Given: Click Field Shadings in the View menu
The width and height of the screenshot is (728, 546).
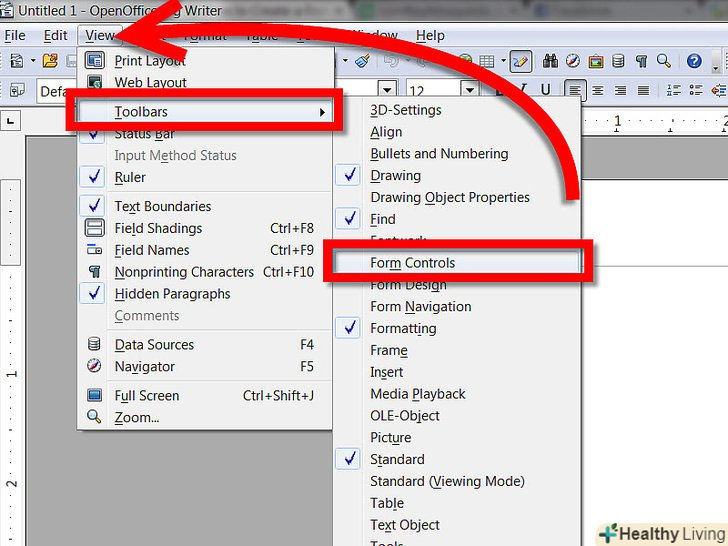Looking at the screenshot, I should [x=205, y=228].
